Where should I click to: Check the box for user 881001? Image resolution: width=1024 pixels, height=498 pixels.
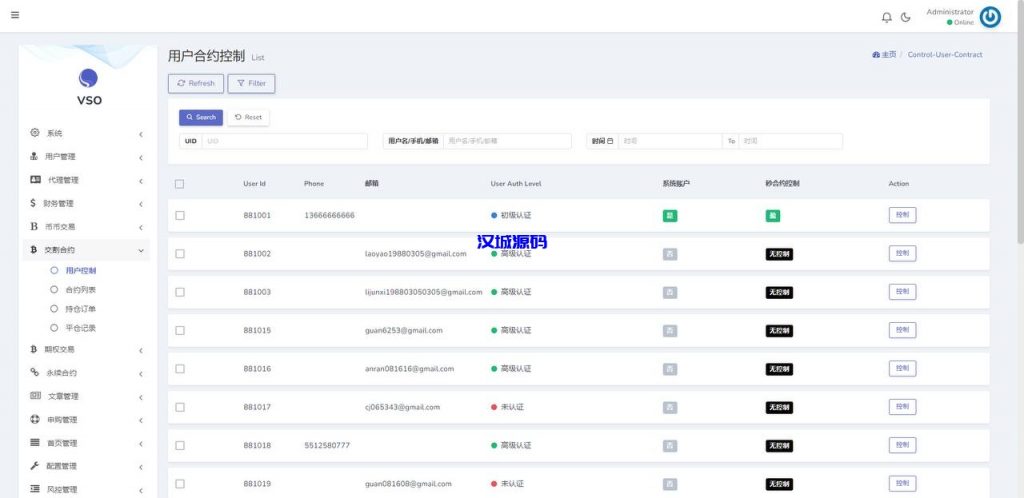(x=180, y=215)
